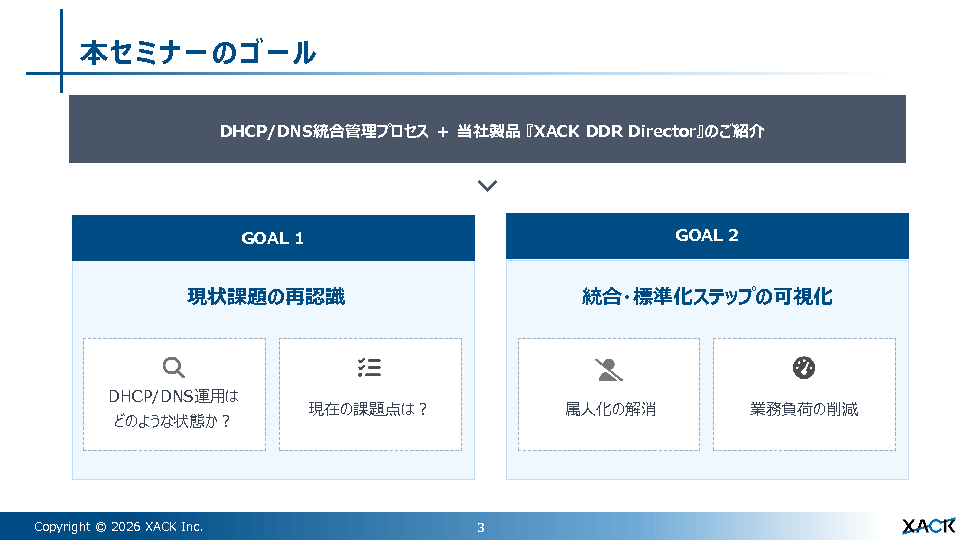Click the dark banner with XACK DDR Director text
This screenshot has width=960, height=540.
point(487,130)
